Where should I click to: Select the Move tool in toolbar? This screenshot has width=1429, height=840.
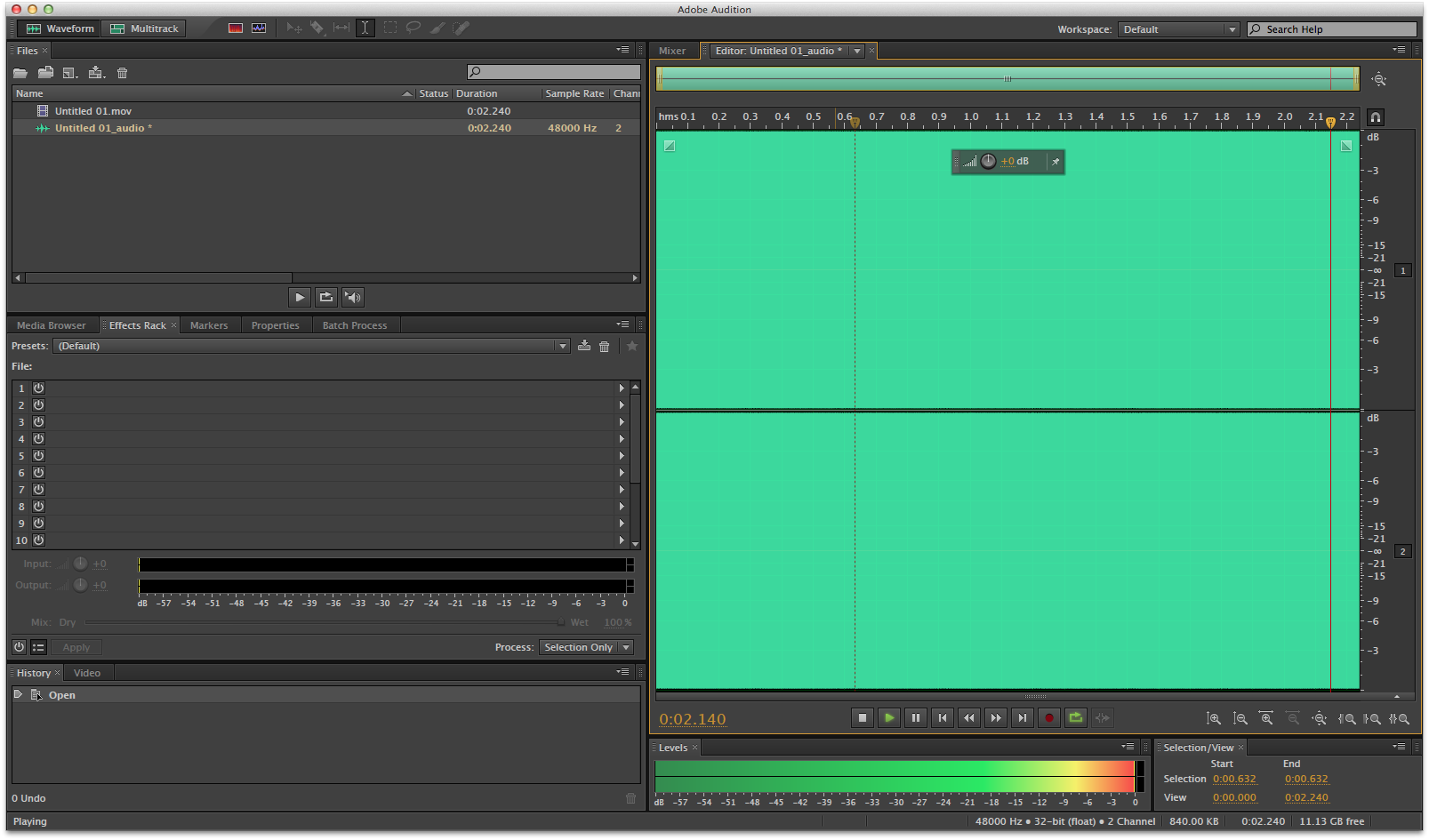(x=293, y=28)
